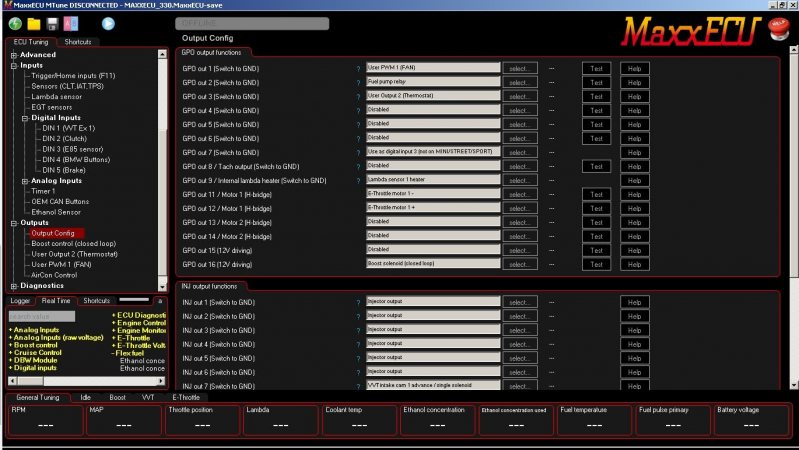Select DIN 3 (E85 sensor) tree item
This screenshot has width=799, height=450.
(x=73, y=149)
